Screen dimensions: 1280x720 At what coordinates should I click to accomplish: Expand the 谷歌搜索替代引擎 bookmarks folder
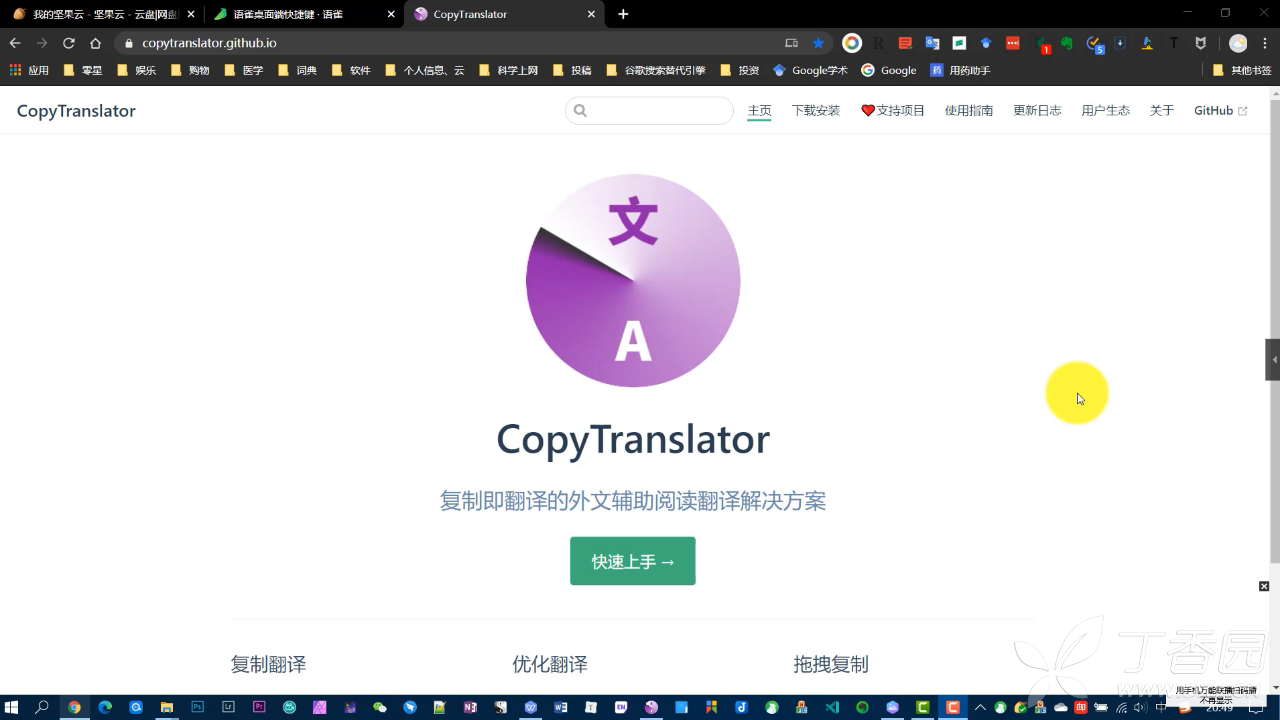pos(656,70)
